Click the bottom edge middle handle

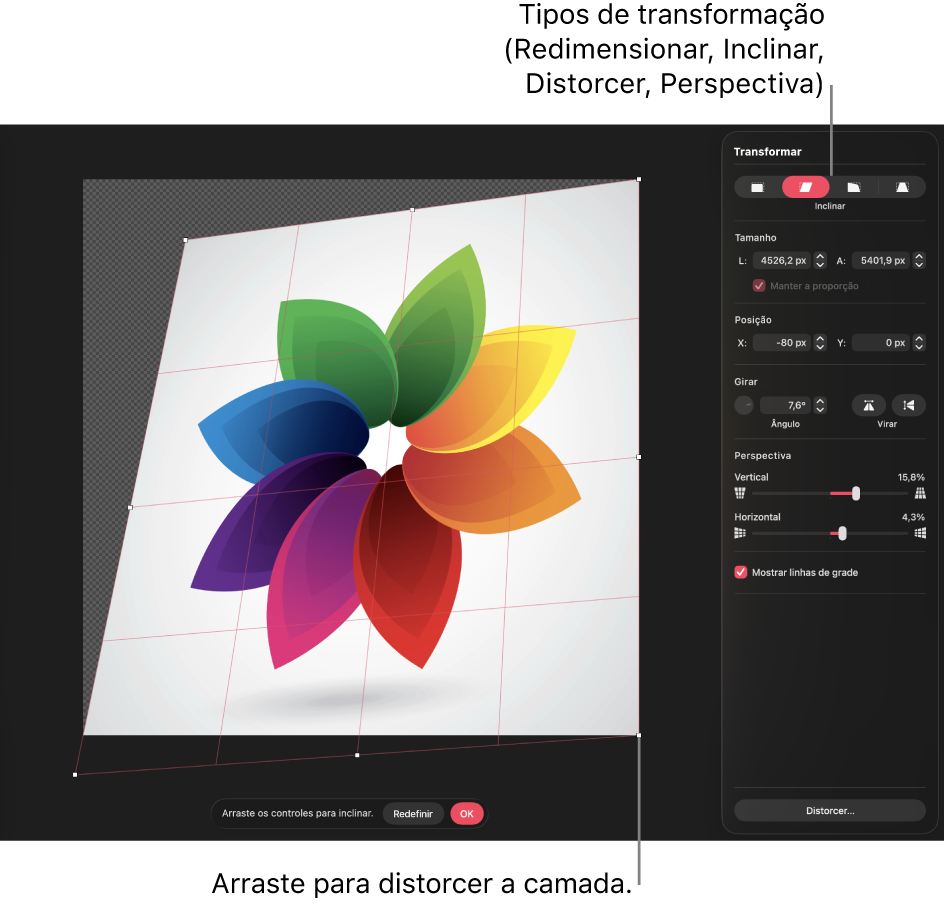click(x=357, y=755)
